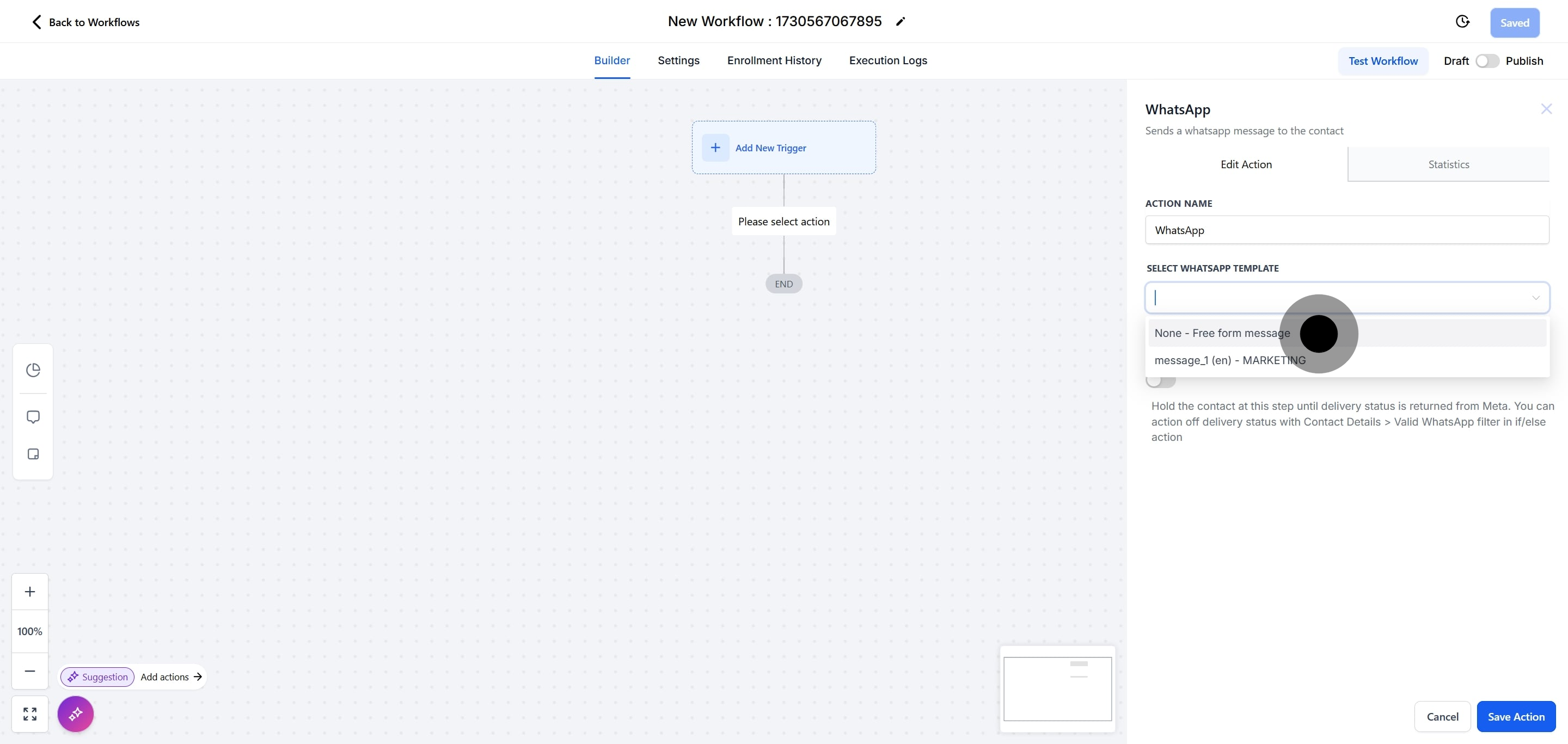
Task: Choose message_1 (en) - MARKETING template
Action: (x=1347, y=361)
